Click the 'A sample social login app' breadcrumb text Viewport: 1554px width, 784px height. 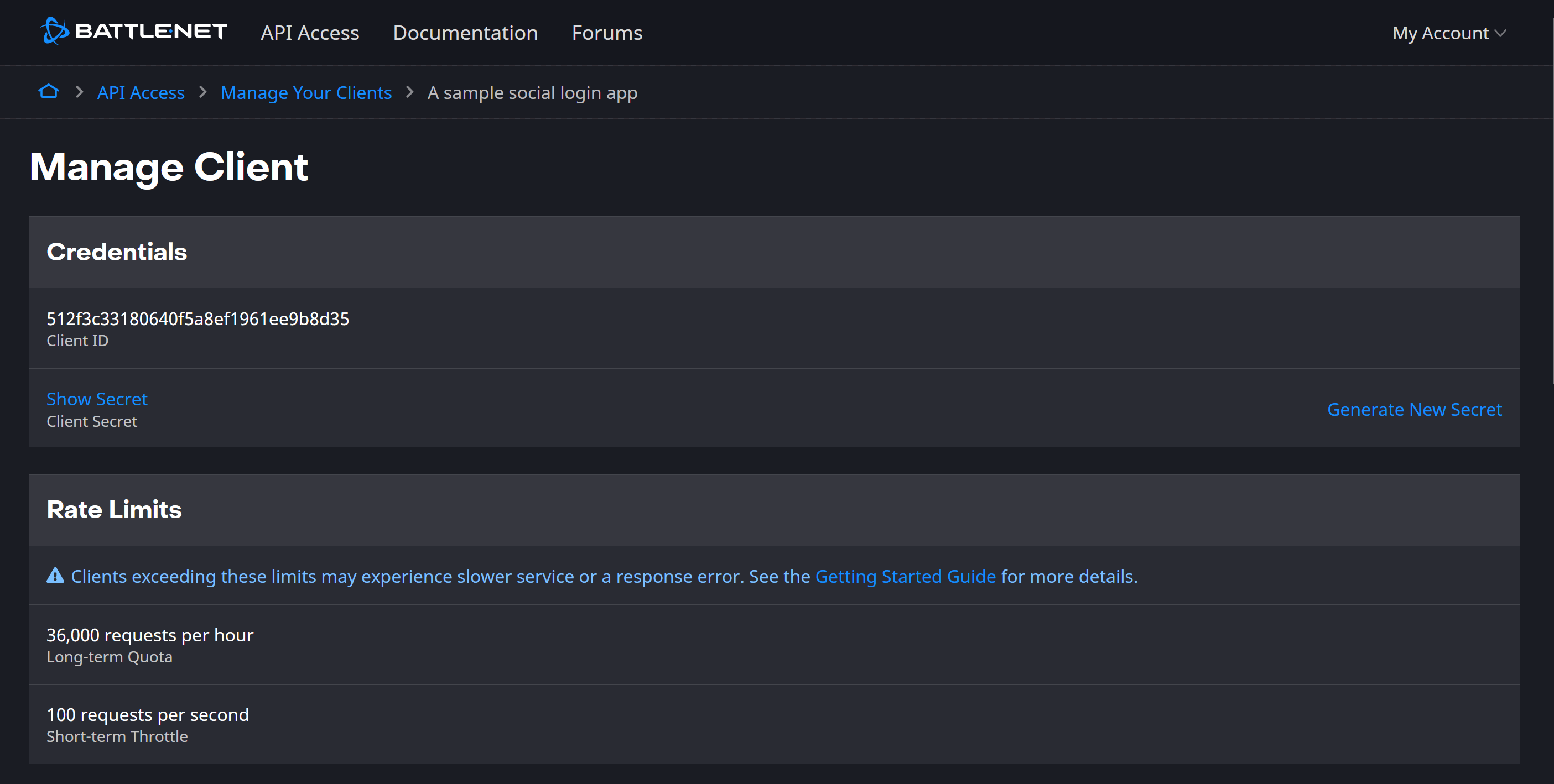[532, 93]
